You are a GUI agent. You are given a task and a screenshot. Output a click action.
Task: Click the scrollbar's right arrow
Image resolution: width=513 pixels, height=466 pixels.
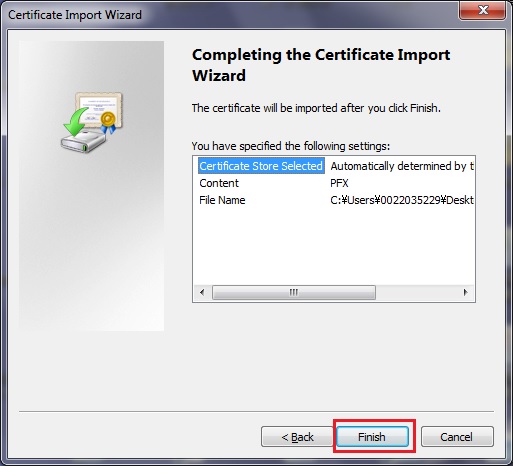click(465, 292)
